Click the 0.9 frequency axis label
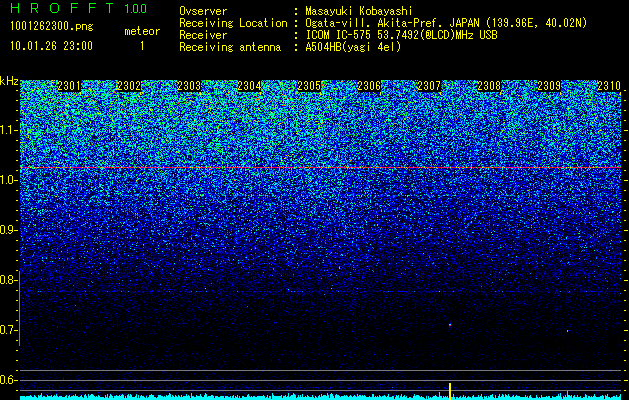The height and width of the screenshot is (400, 629). [8, 230]
